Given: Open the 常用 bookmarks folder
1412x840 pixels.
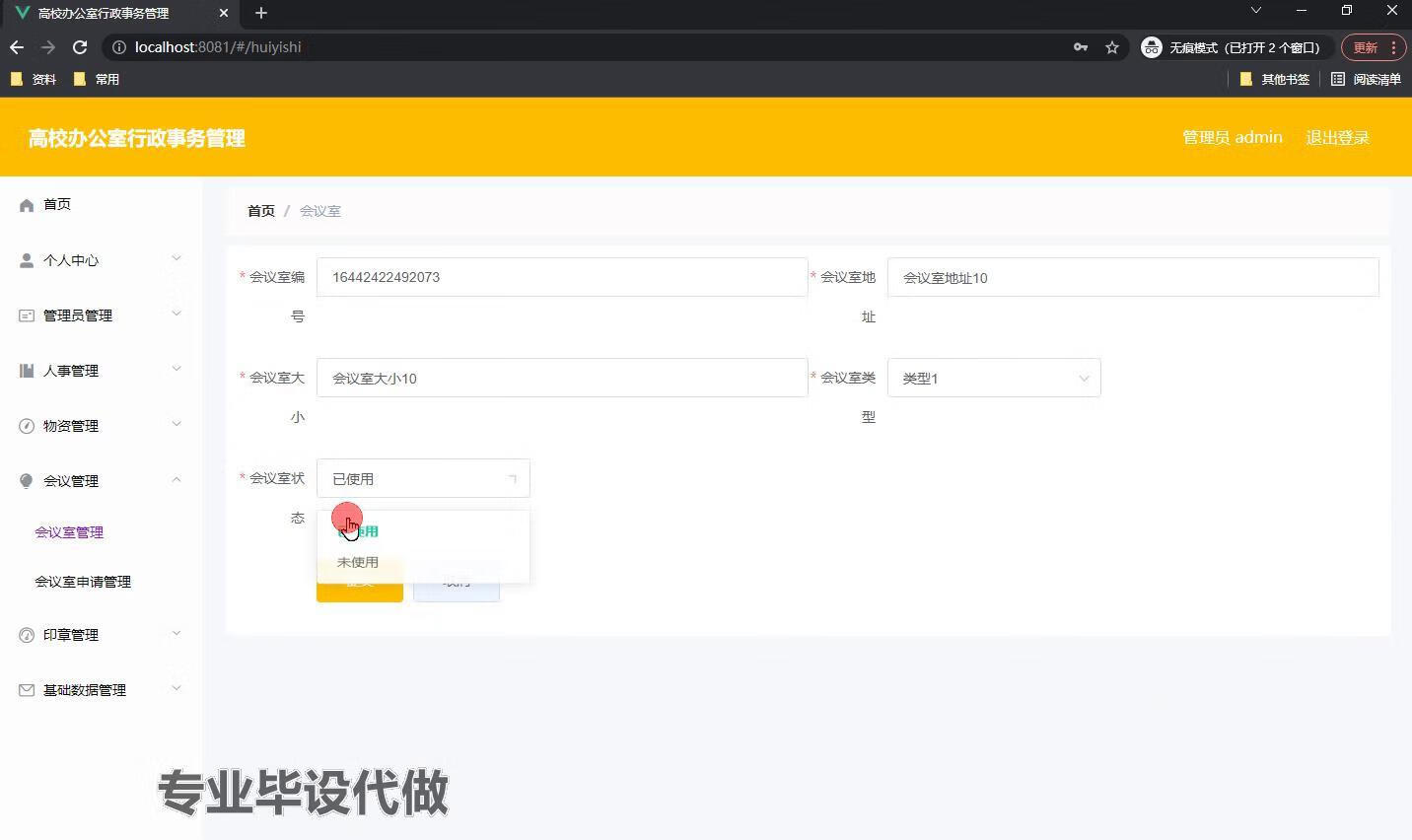Looking at the screenshot, I should [97, 80].
